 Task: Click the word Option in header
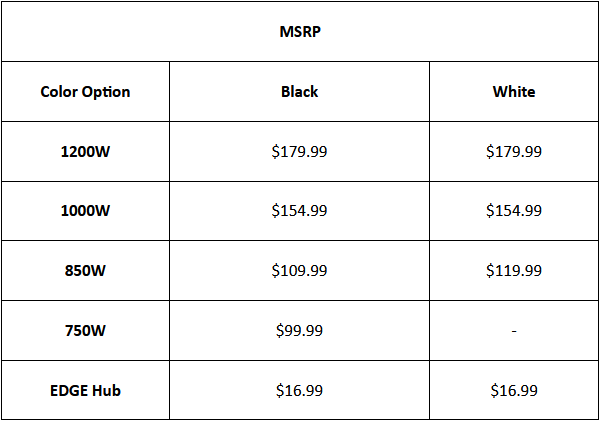coord(106,93)
